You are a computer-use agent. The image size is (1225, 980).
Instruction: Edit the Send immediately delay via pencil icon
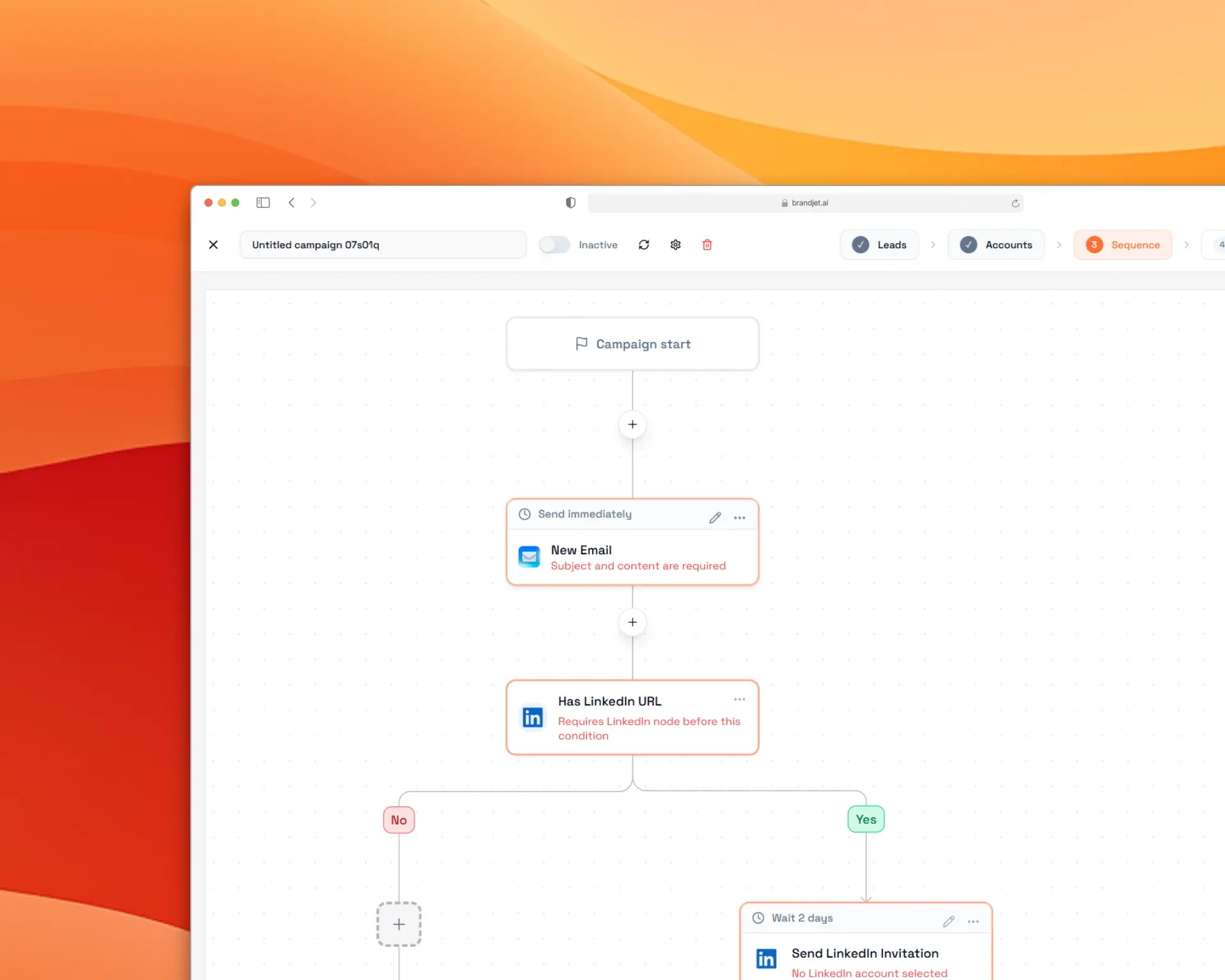tap(715, 517)
